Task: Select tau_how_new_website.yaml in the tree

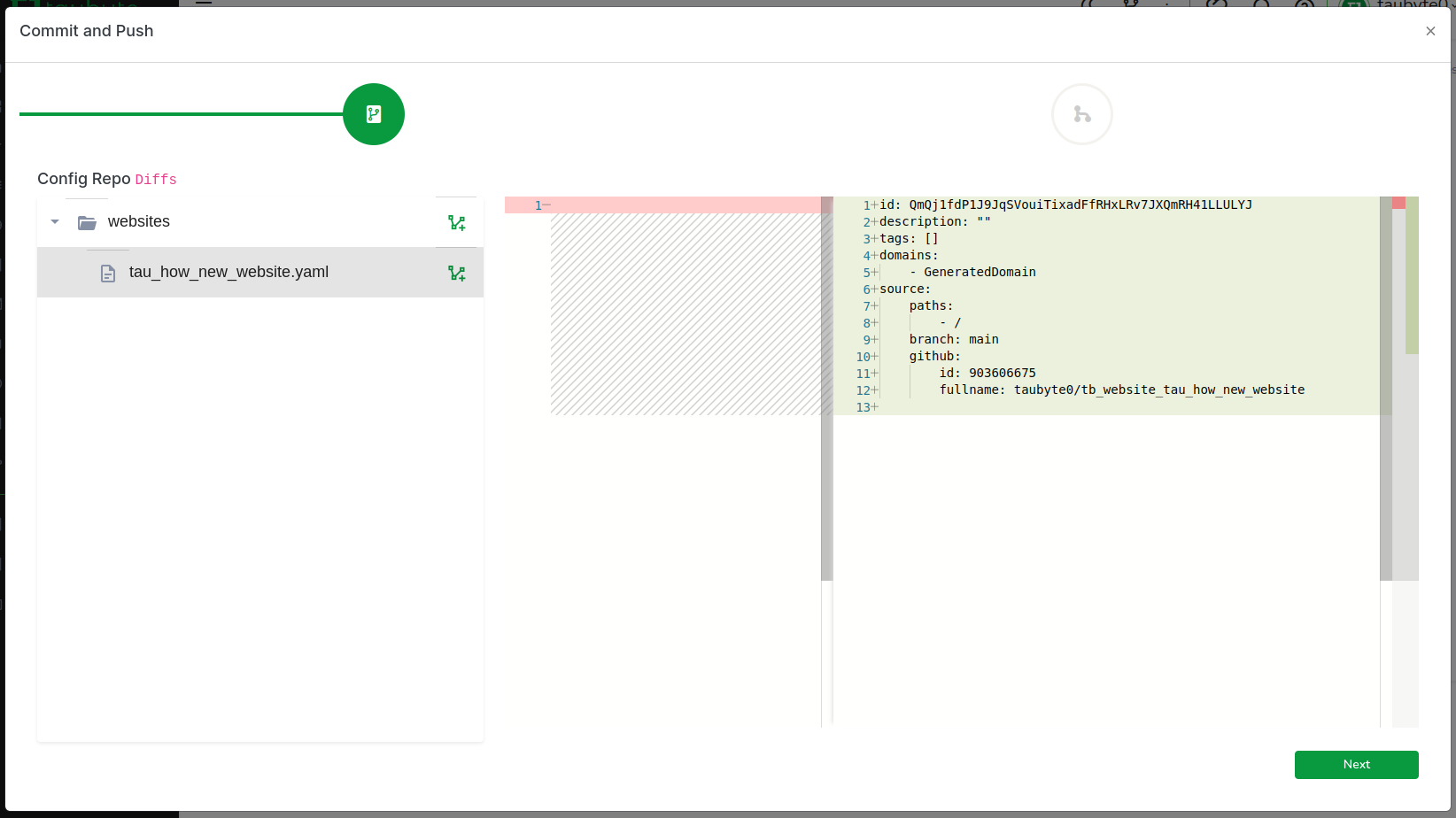Action: pyautogui.click(x=228, y=273)
